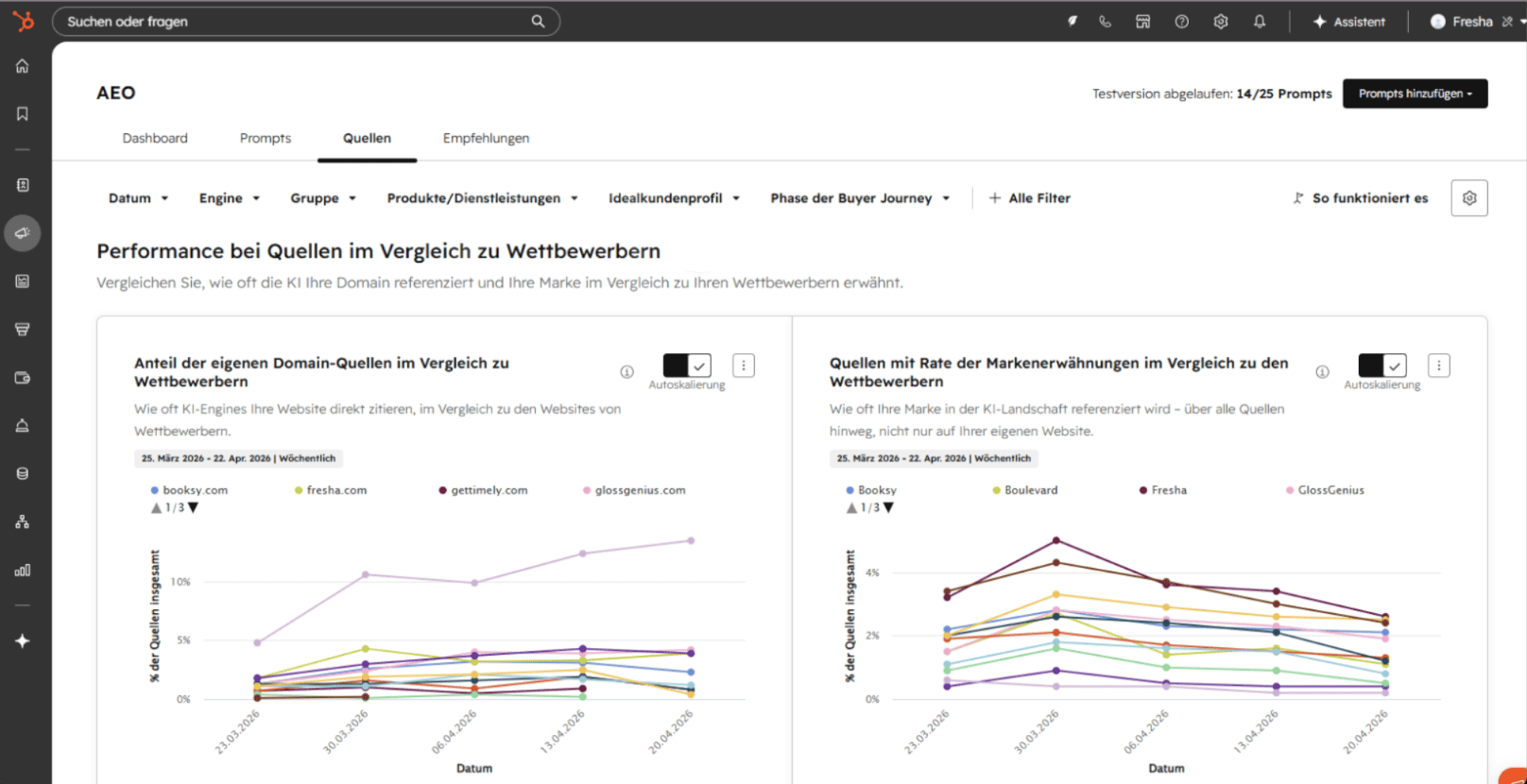Open three-dot menu of Domain-Quellen chart
This screenshot has height=784, width=1527.
coord(744,366)
